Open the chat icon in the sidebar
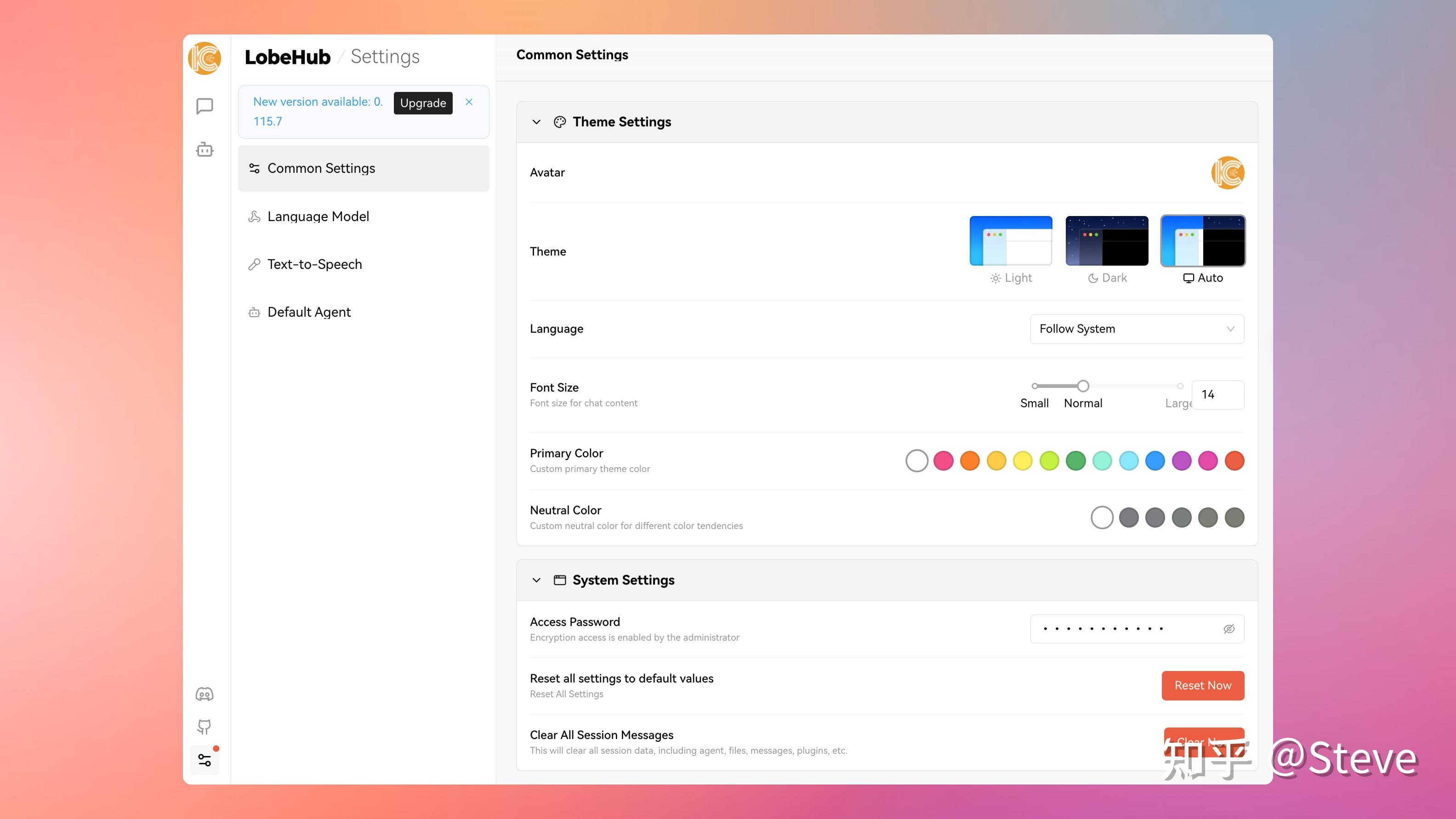 pos(204,106)
